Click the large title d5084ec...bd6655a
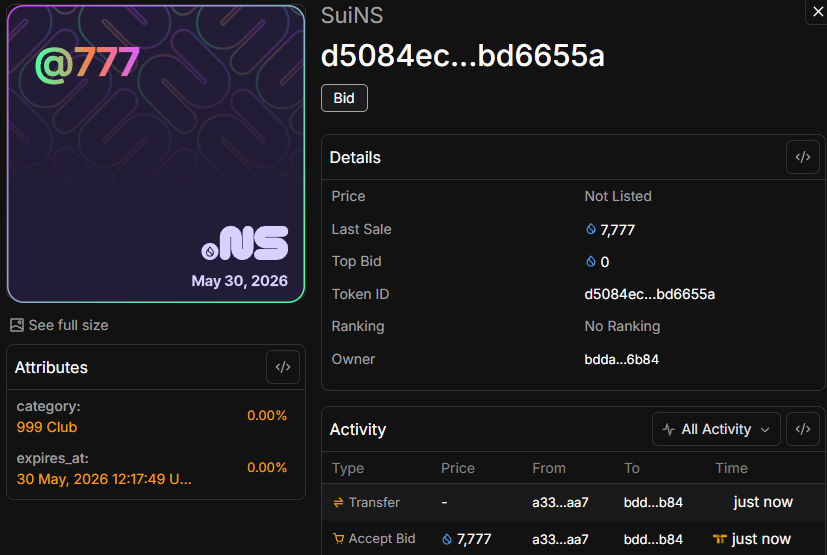Viewport: 827px width, 555px height. point(463,55)
